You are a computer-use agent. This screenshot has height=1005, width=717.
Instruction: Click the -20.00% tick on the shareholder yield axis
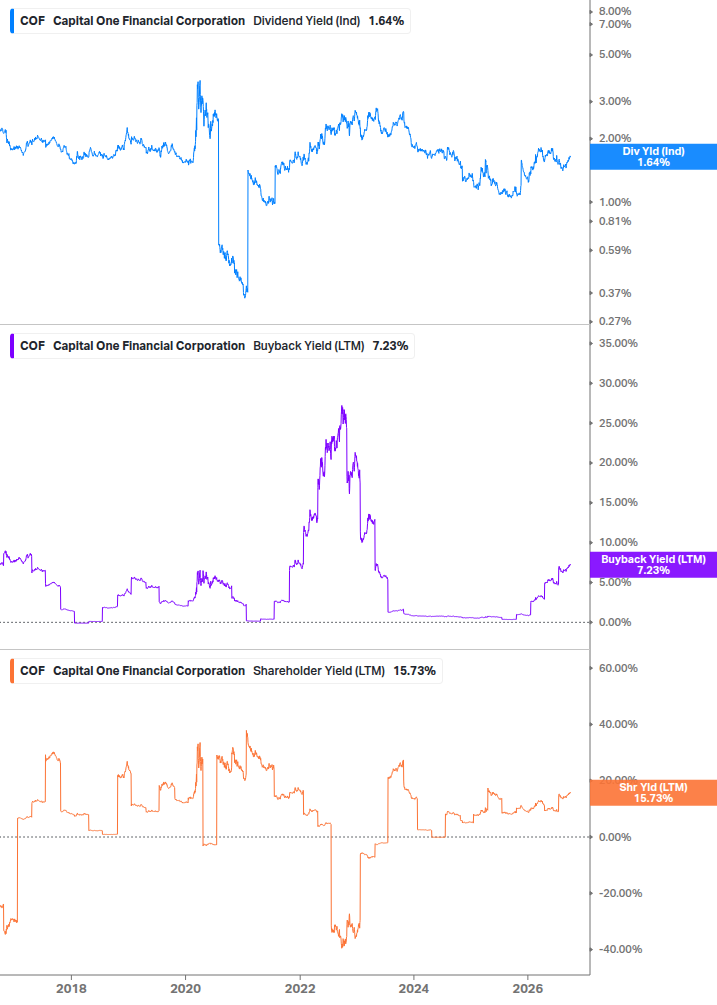[620, 893]
